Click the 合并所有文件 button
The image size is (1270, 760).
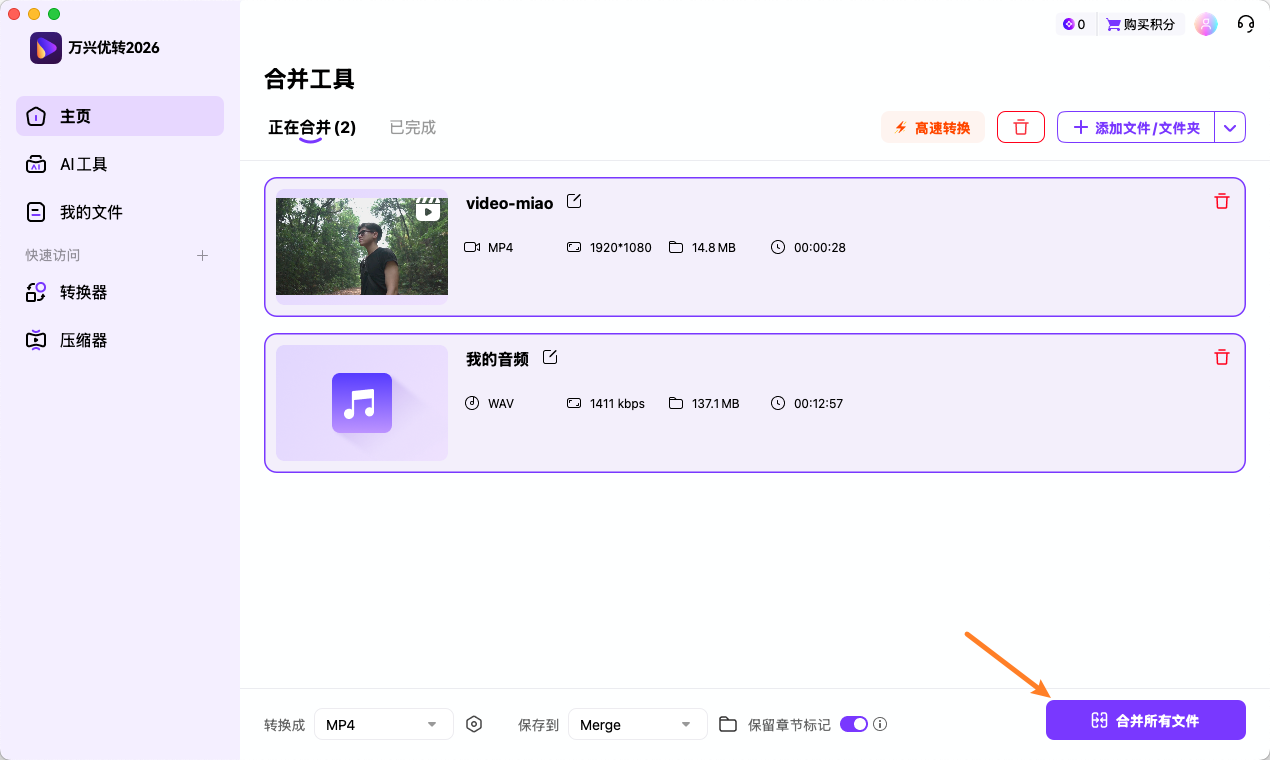[x=1145, y=719]
